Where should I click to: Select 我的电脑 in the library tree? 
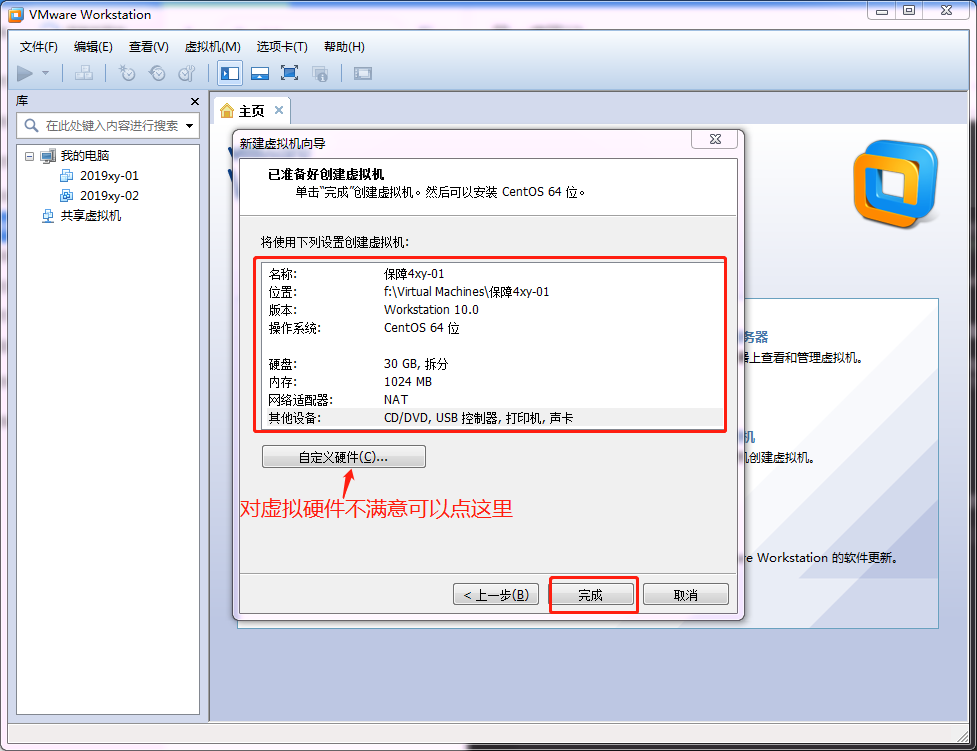pyautogui.click(x=85, y=156)
